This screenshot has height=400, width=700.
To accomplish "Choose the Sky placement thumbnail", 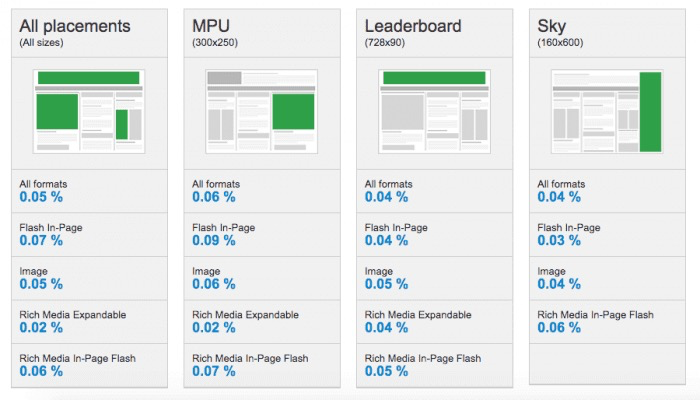I will (x=607, y=111).
